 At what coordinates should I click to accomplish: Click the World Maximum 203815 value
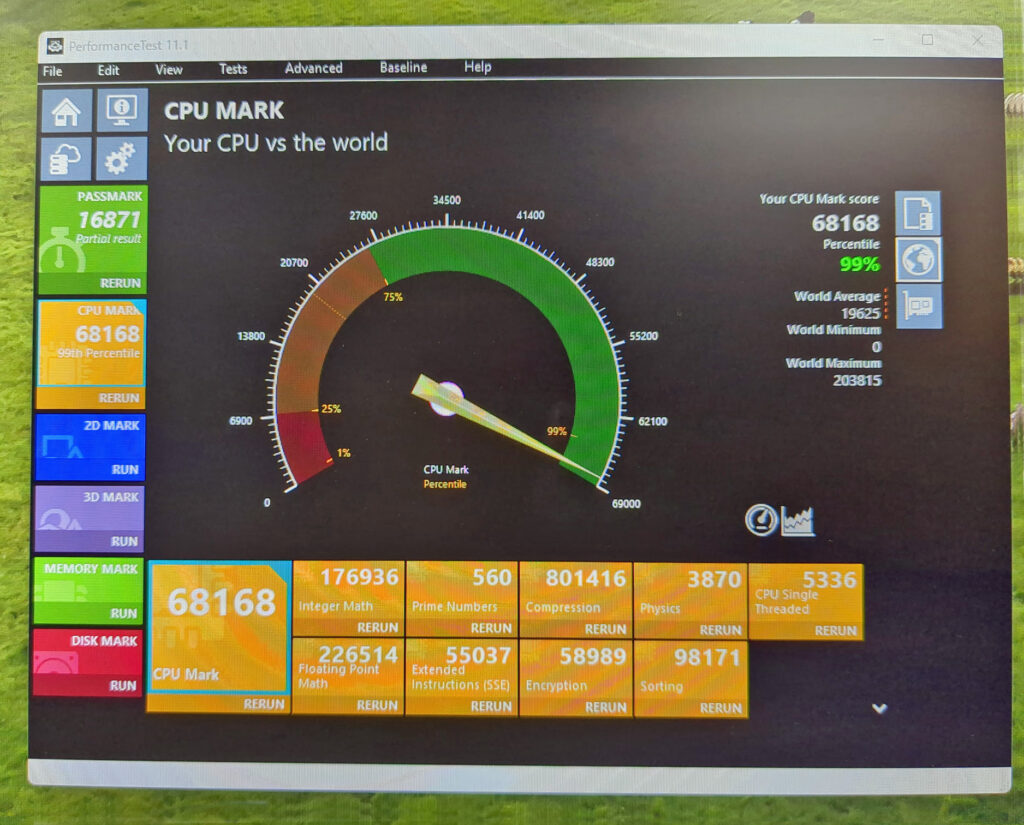[857, 380]
